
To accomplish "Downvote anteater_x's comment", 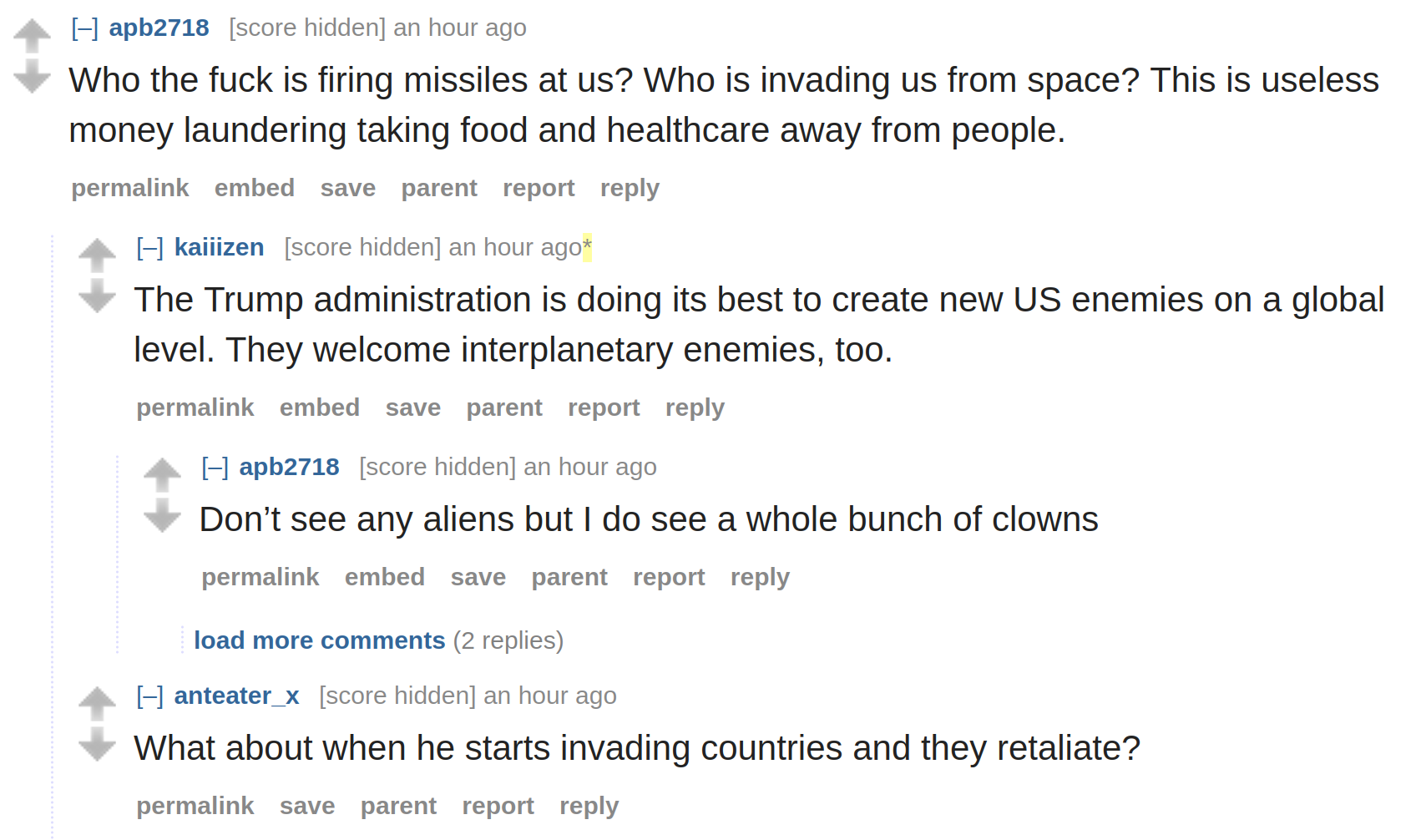I will click(97, 744).
